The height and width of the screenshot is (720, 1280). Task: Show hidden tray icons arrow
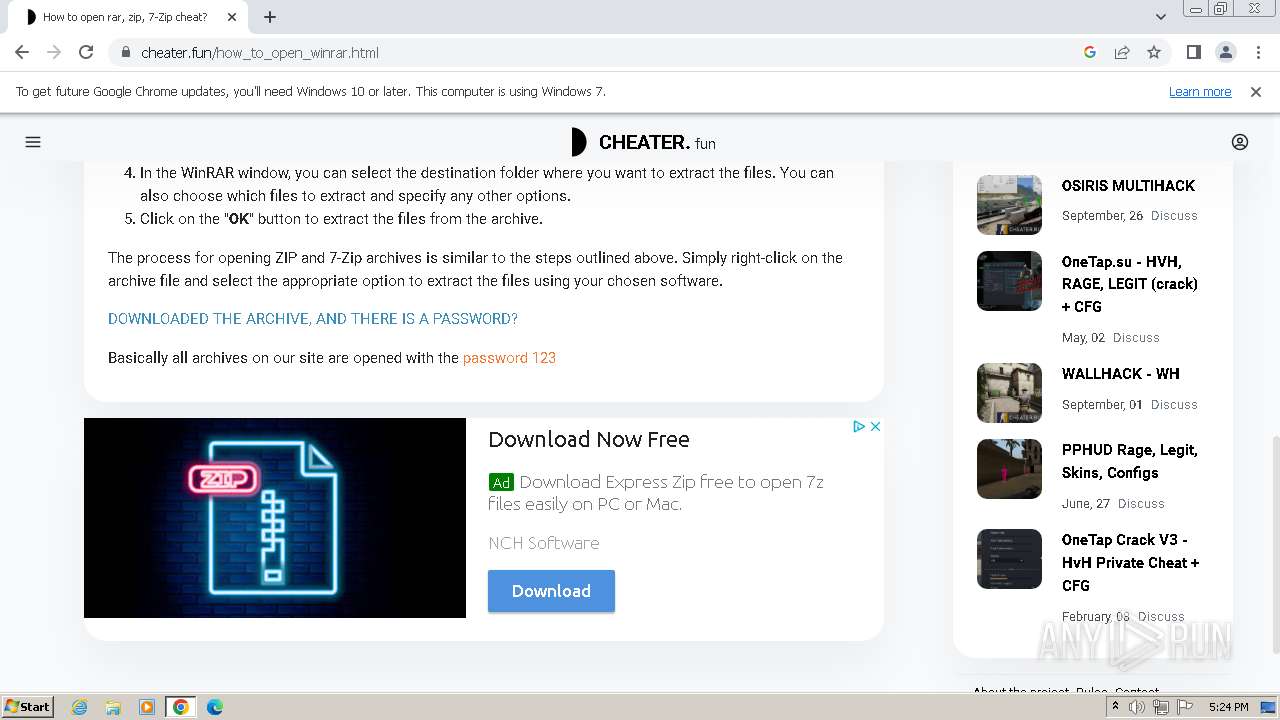click(1115, 706)
